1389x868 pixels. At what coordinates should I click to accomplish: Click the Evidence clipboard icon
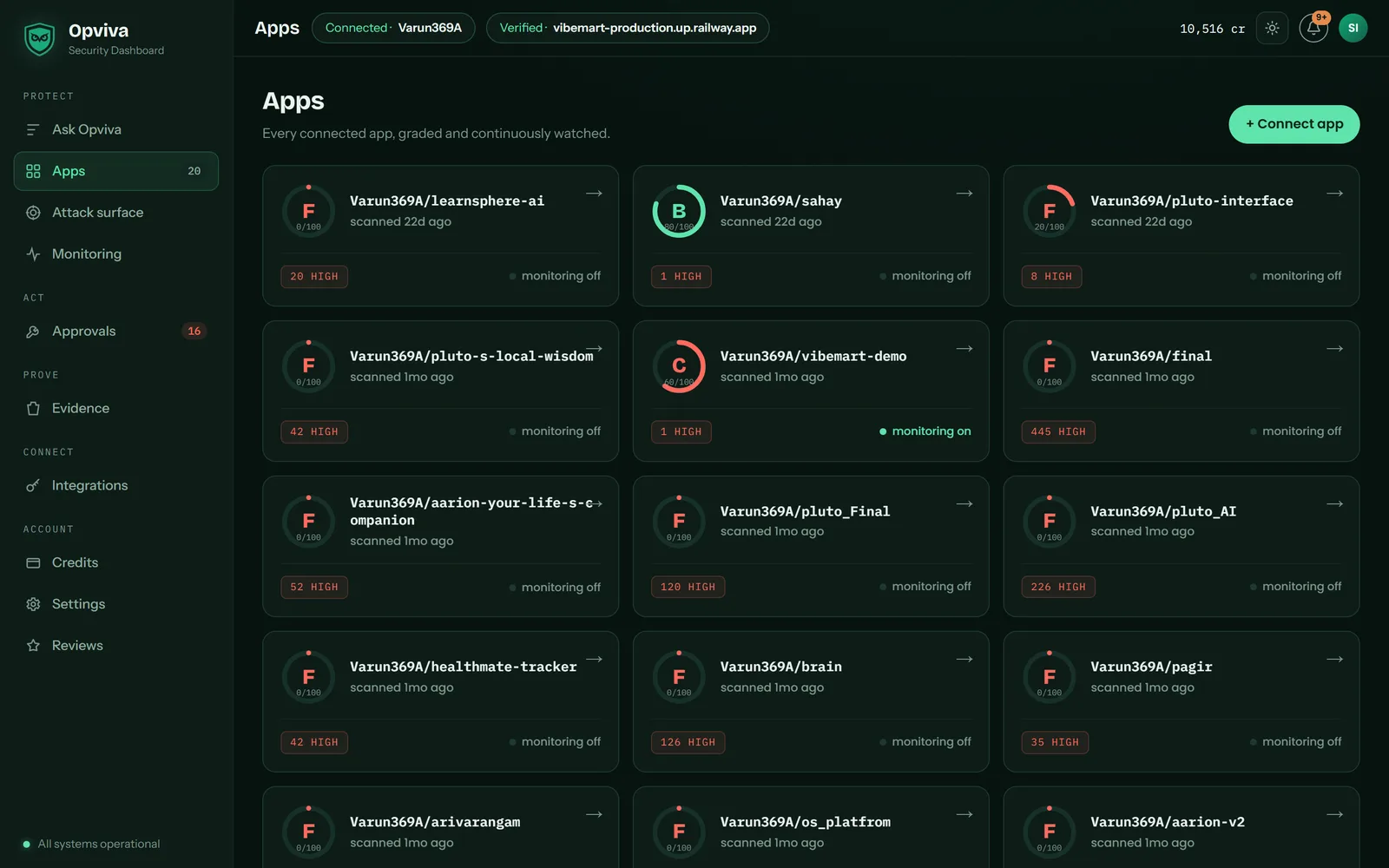(33, 409)
